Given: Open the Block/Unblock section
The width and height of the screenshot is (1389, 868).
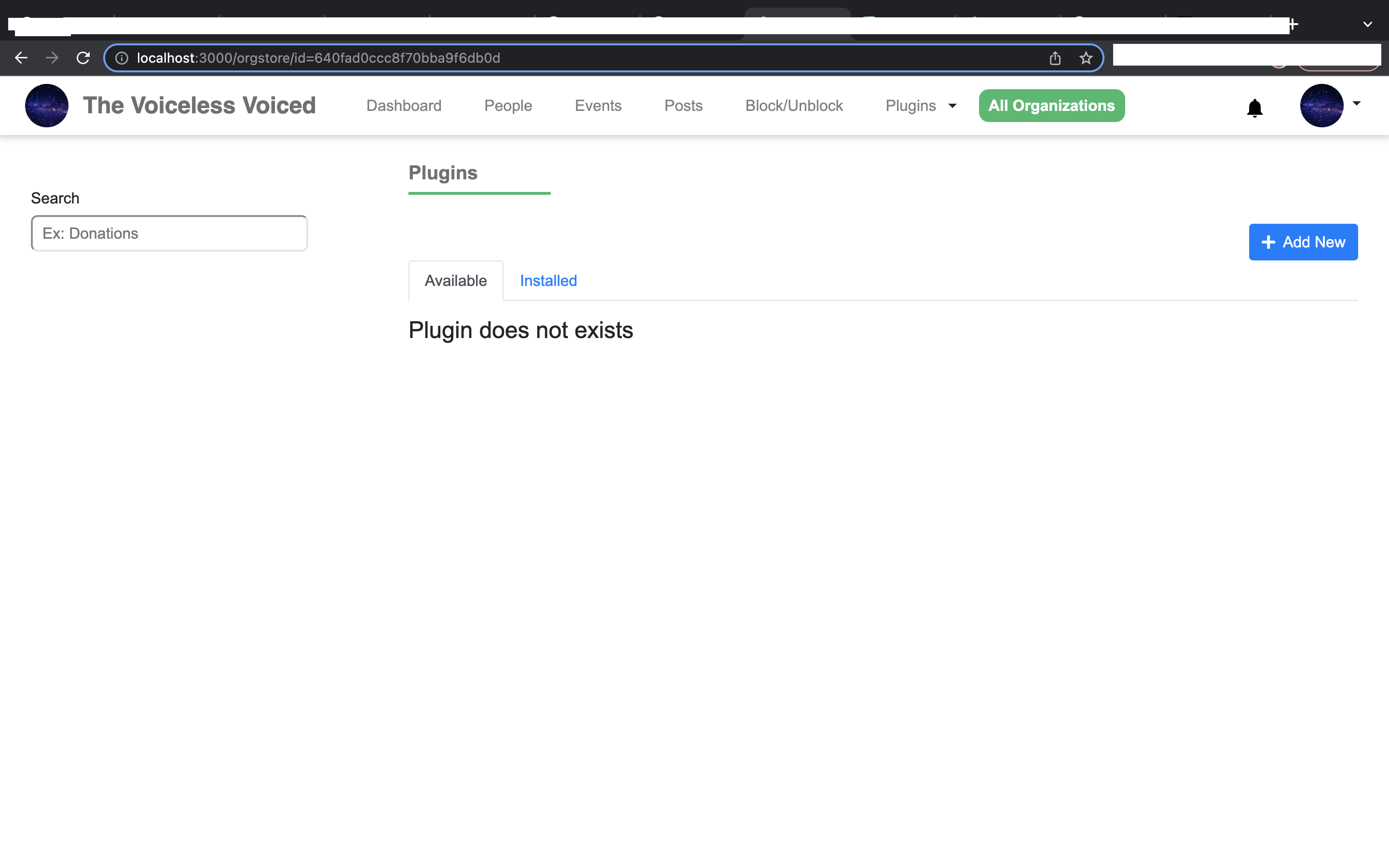Looking at the screenshot, I should [x=793, y=106].
